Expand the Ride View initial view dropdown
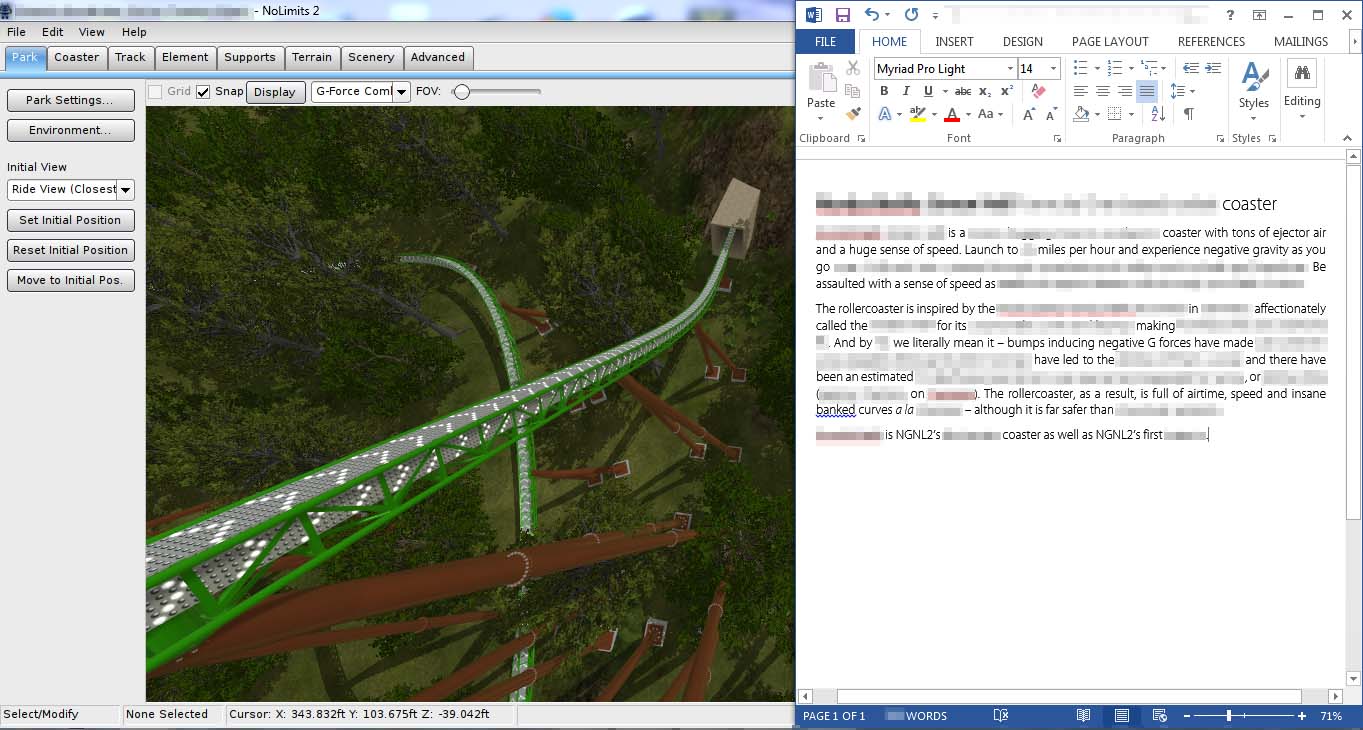The image size is (1363, 730). point(126,190)
